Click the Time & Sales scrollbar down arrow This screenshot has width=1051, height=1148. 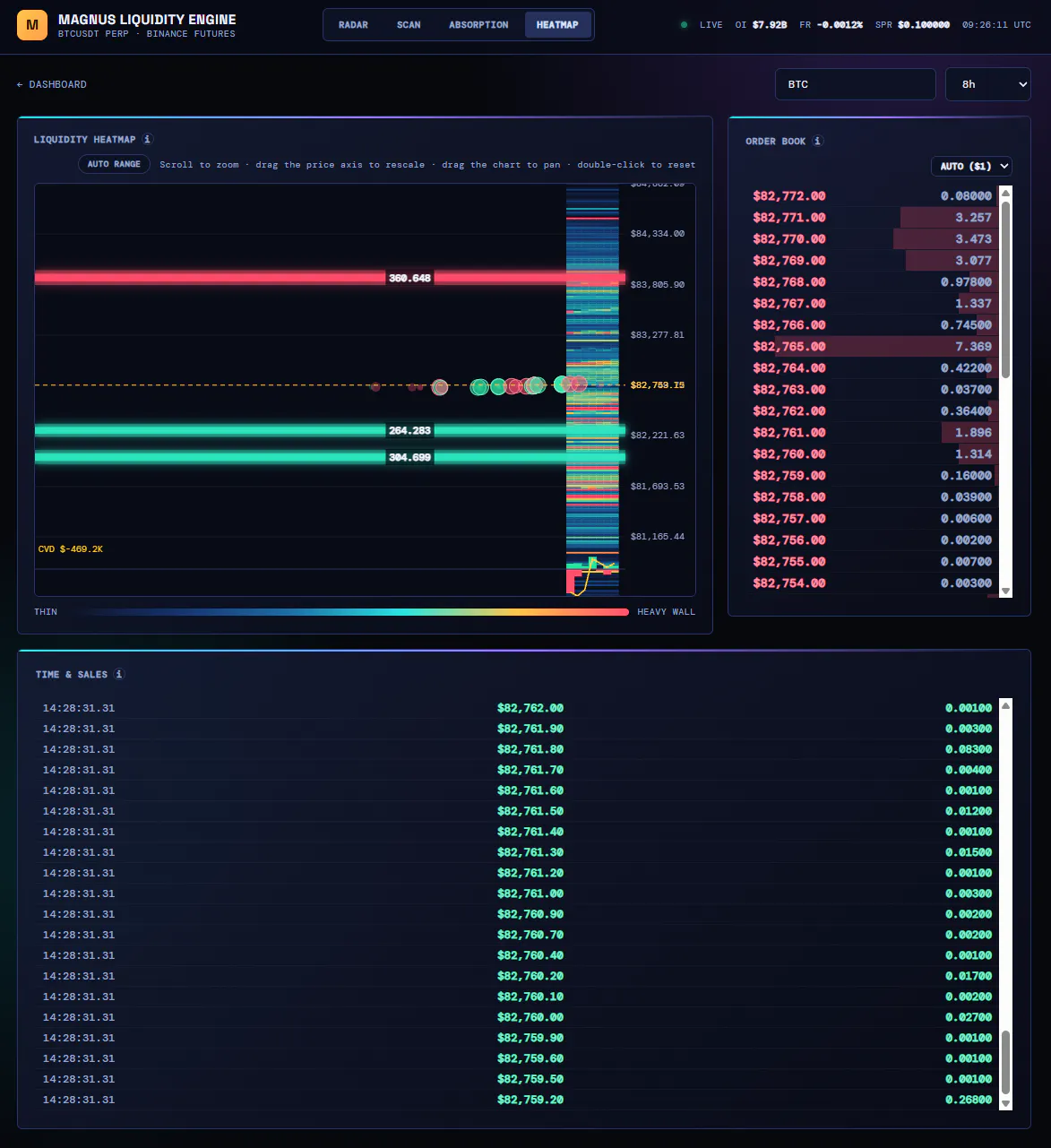coord(1005,1103)
